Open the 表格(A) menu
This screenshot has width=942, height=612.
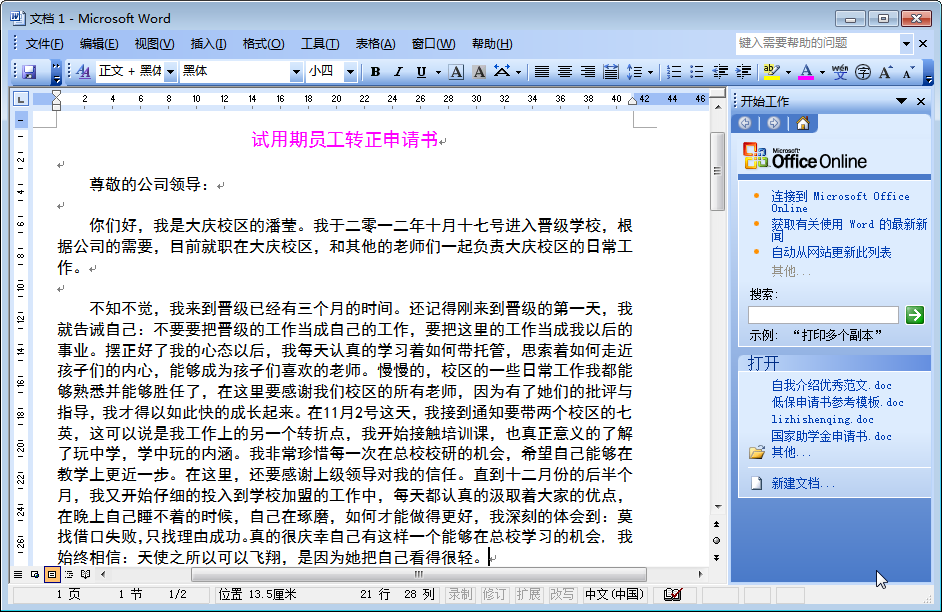tap(375, 44)
